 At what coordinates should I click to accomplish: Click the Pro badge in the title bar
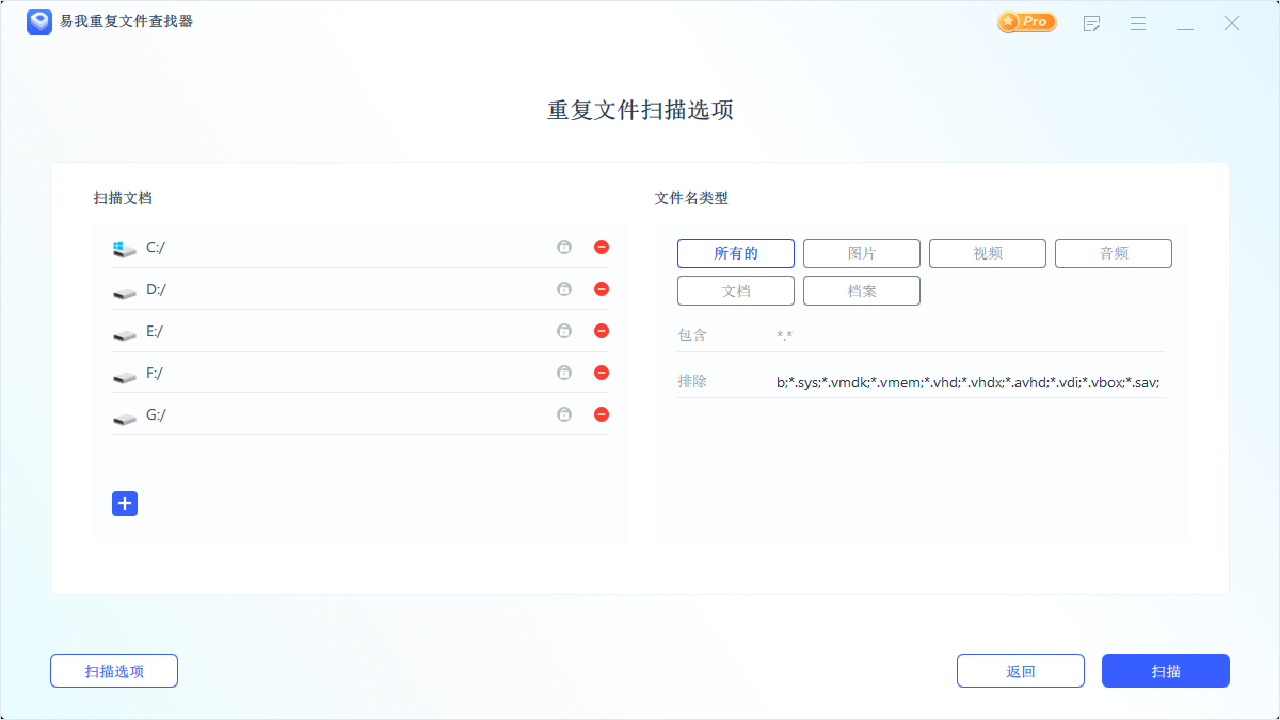point(1026,21)
